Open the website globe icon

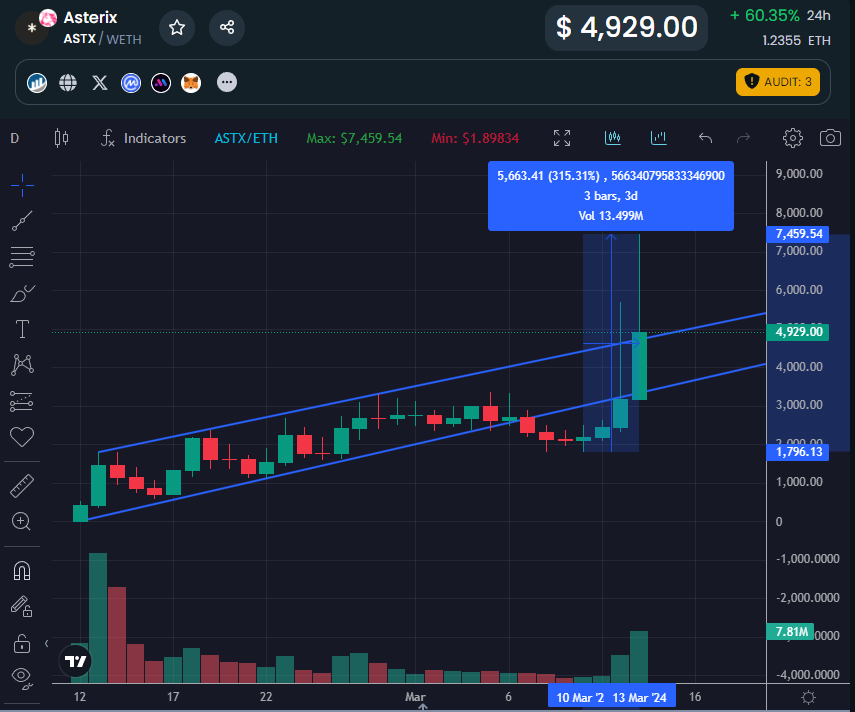point(68,83)
